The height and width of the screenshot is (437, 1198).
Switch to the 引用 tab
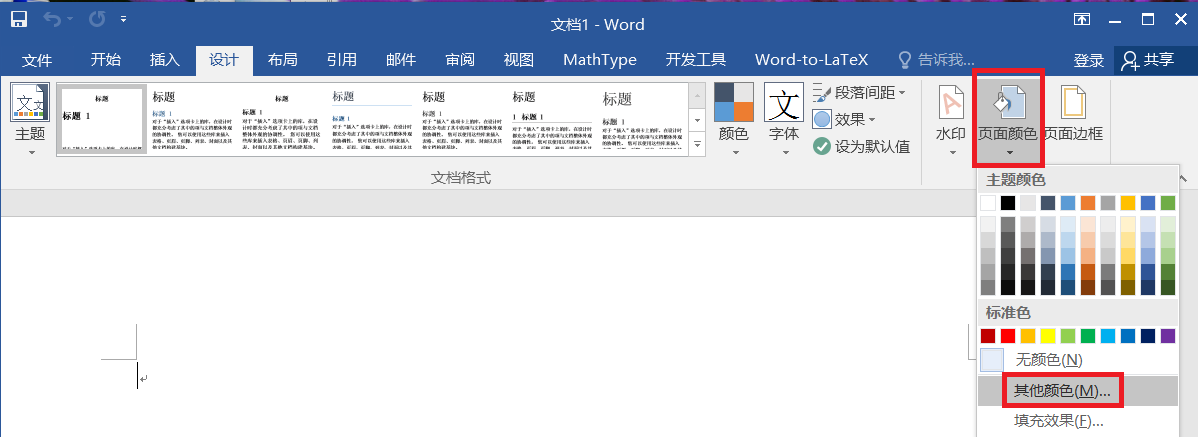pos(342,60)
